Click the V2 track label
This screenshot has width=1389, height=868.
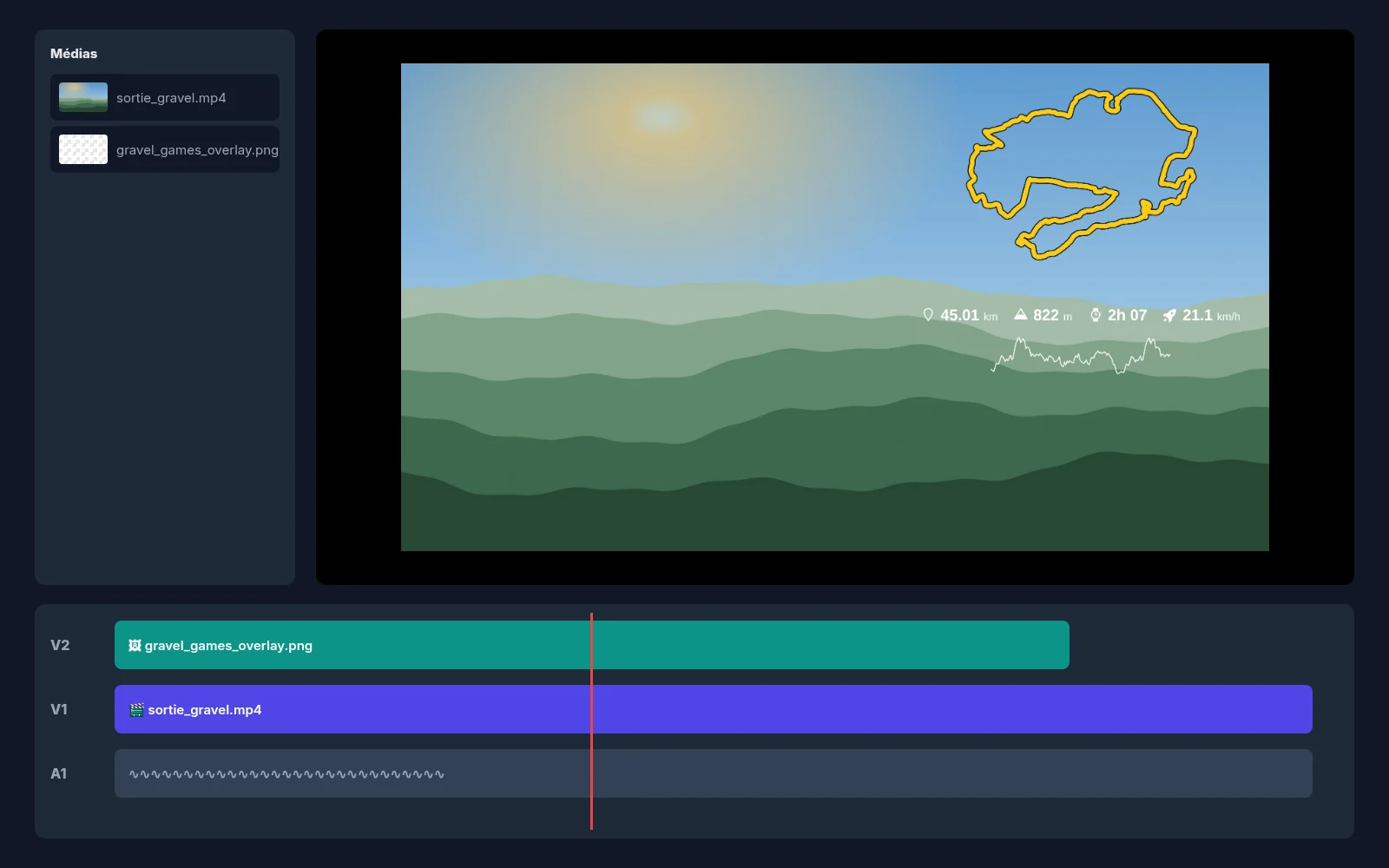click(x=60, y=645)
